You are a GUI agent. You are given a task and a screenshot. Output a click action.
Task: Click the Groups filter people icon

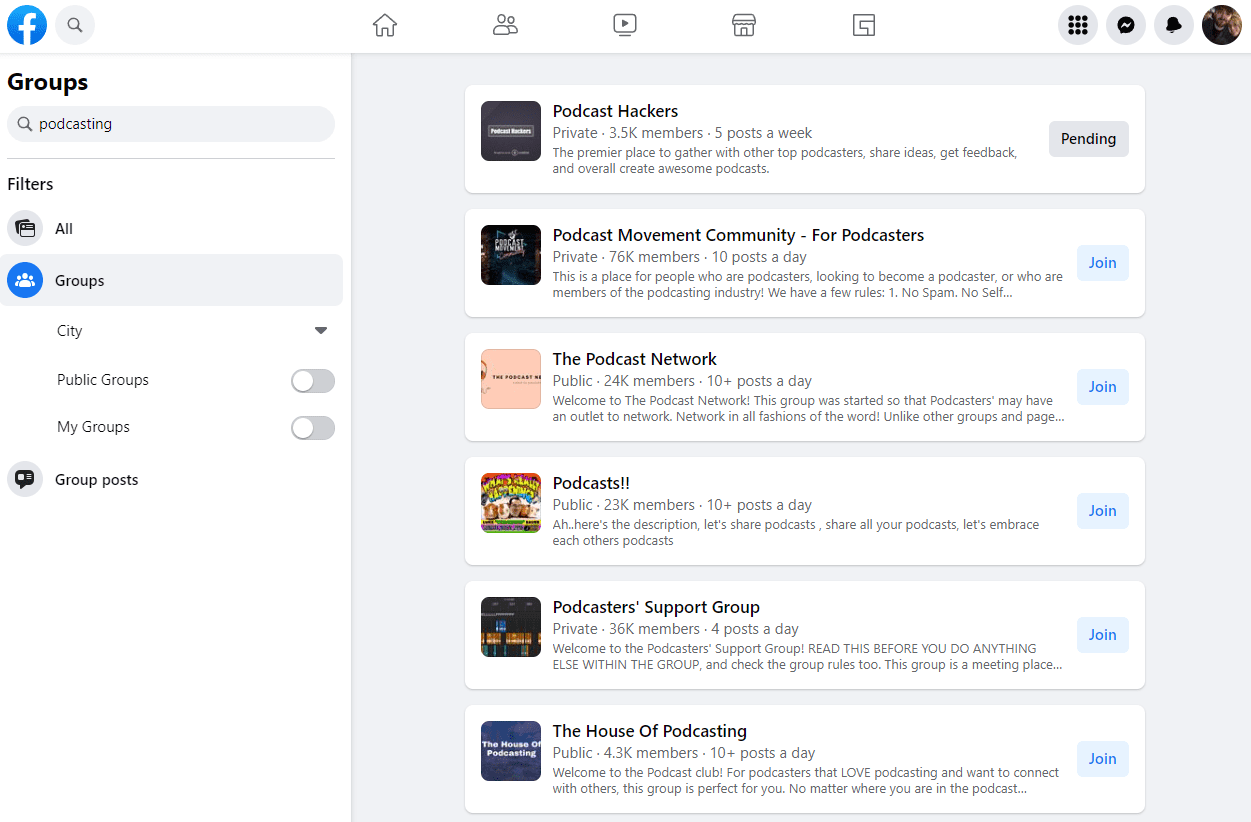[25, 280]
